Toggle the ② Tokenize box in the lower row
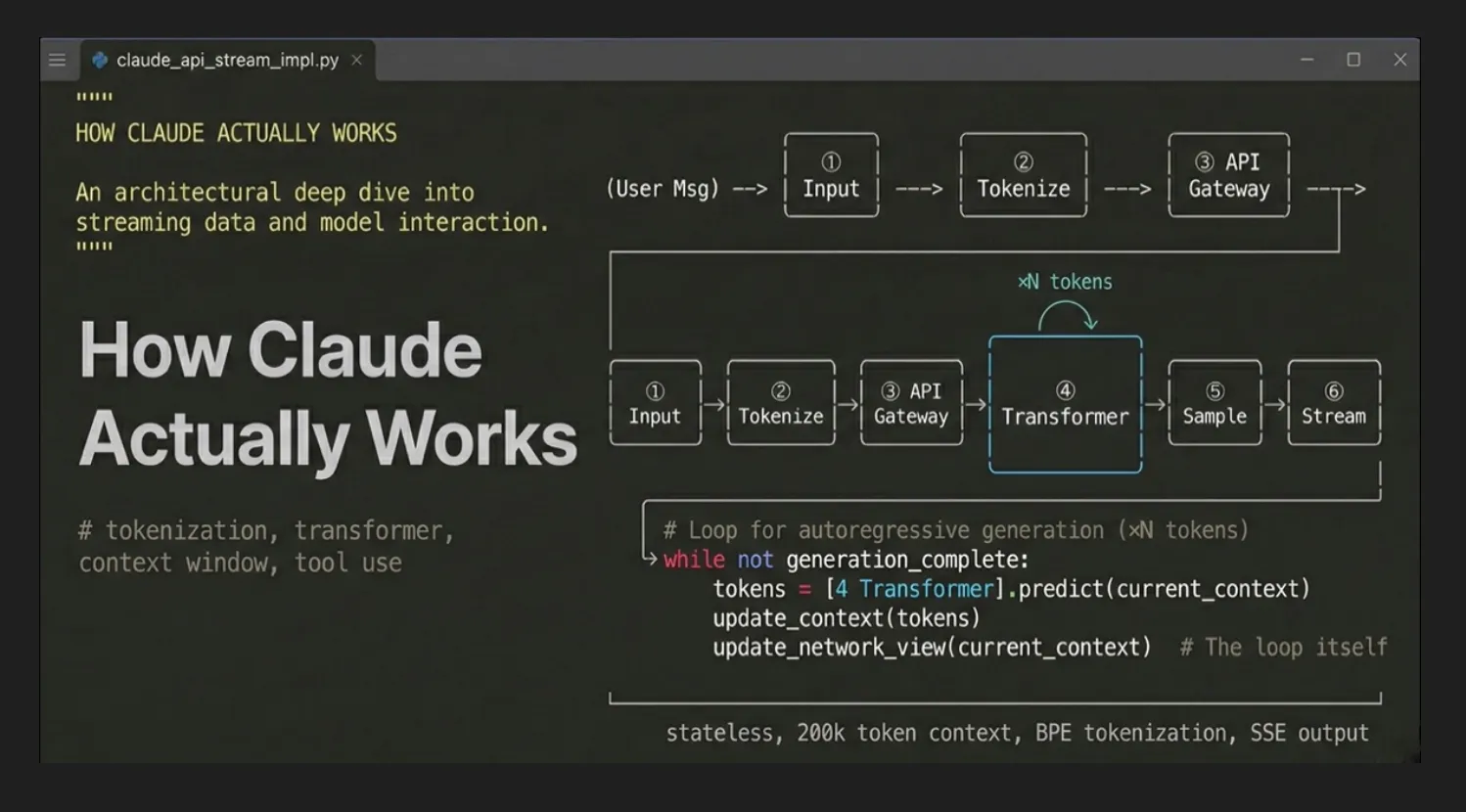Screen dimensions: 1466x812 click(780, 403)
